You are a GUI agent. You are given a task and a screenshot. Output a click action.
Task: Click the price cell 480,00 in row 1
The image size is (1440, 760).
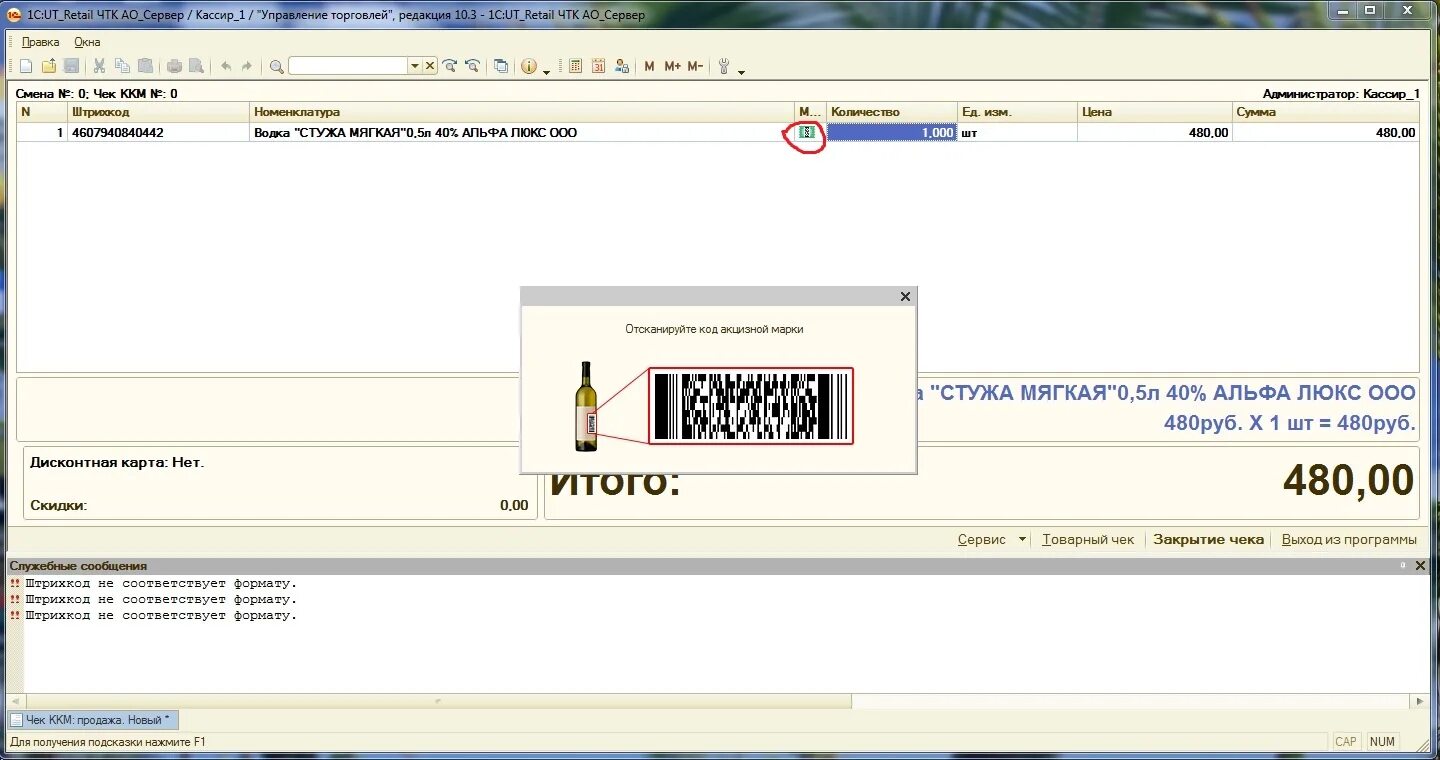coord(1155,132)
